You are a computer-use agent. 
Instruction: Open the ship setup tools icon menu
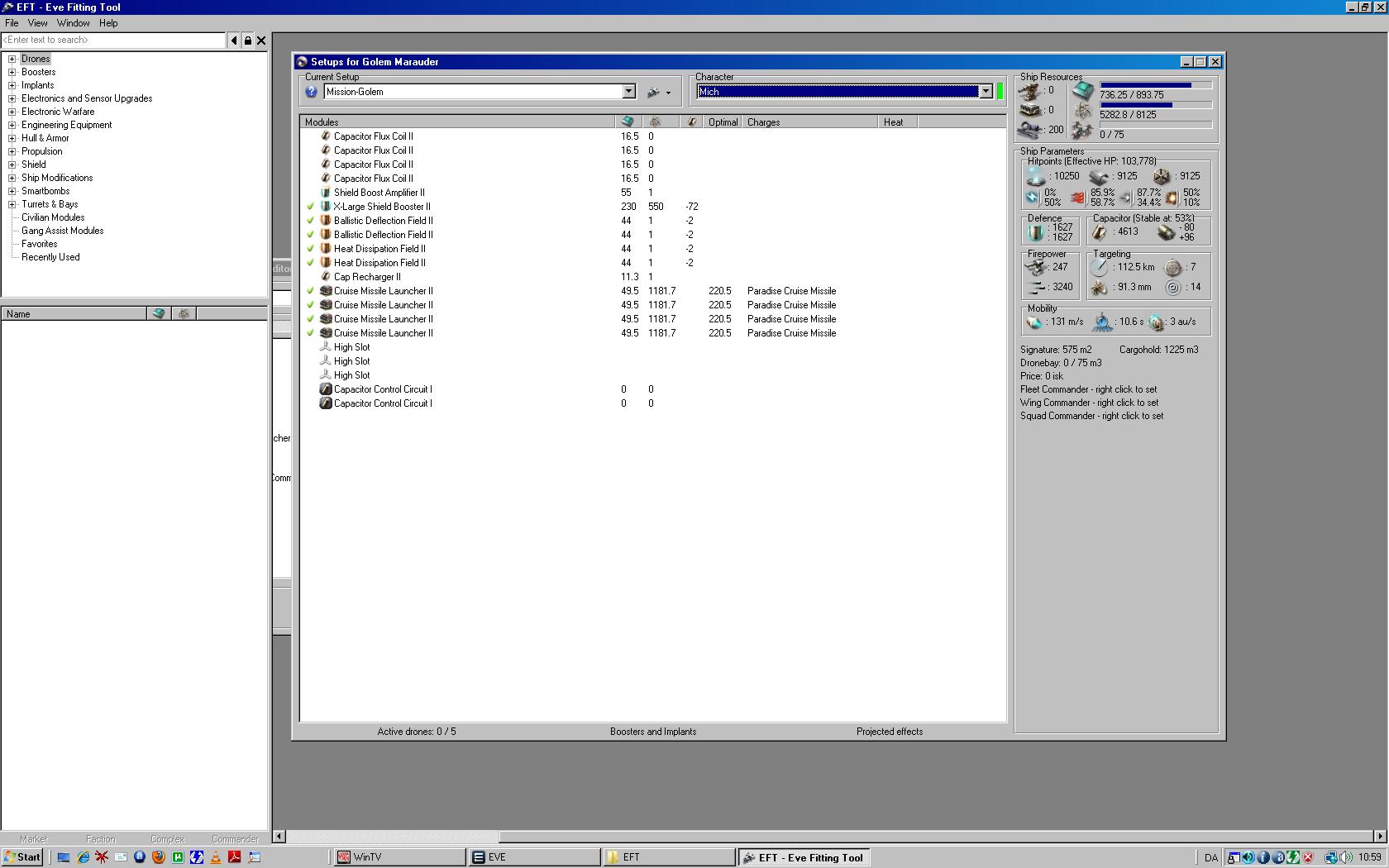(x=659, y=93)
